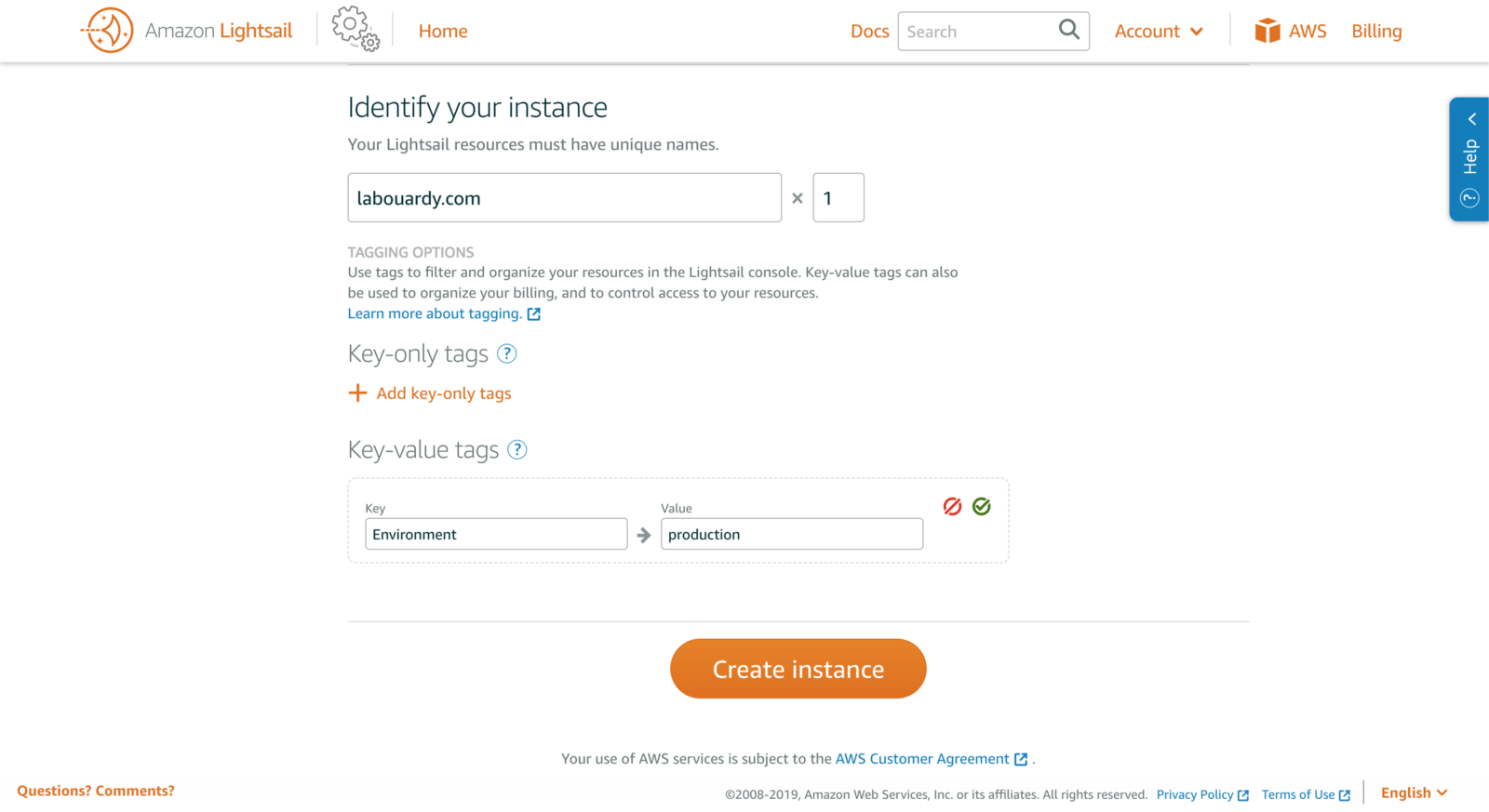Click the tag Value input field

791,535
